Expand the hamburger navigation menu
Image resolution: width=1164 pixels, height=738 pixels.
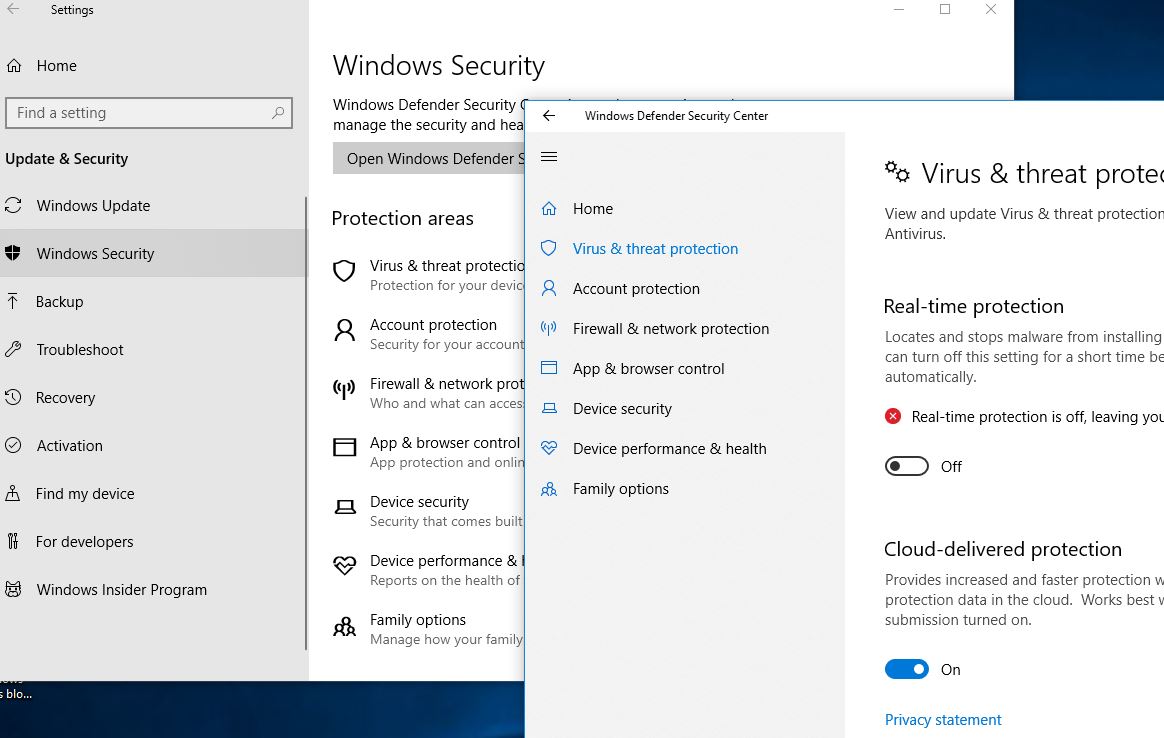548,156
